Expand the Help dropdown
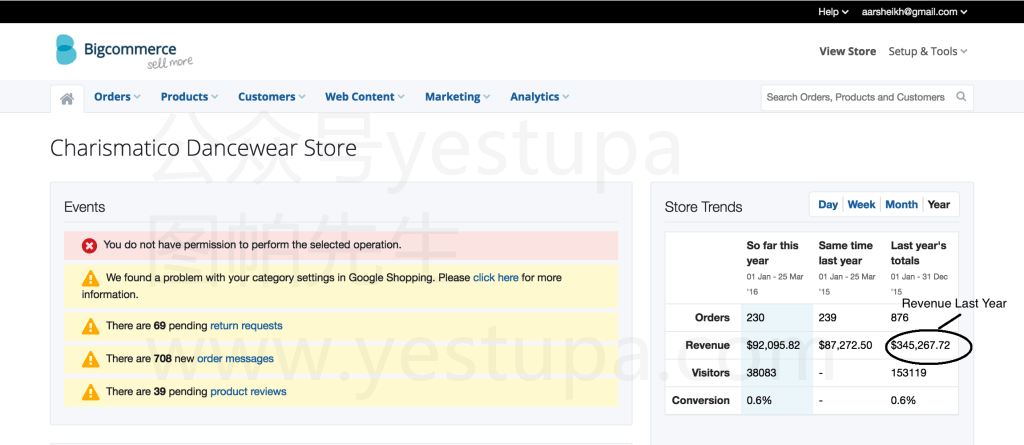The height and width of the screenshot is (445, 1024). (x=833, y=12)
